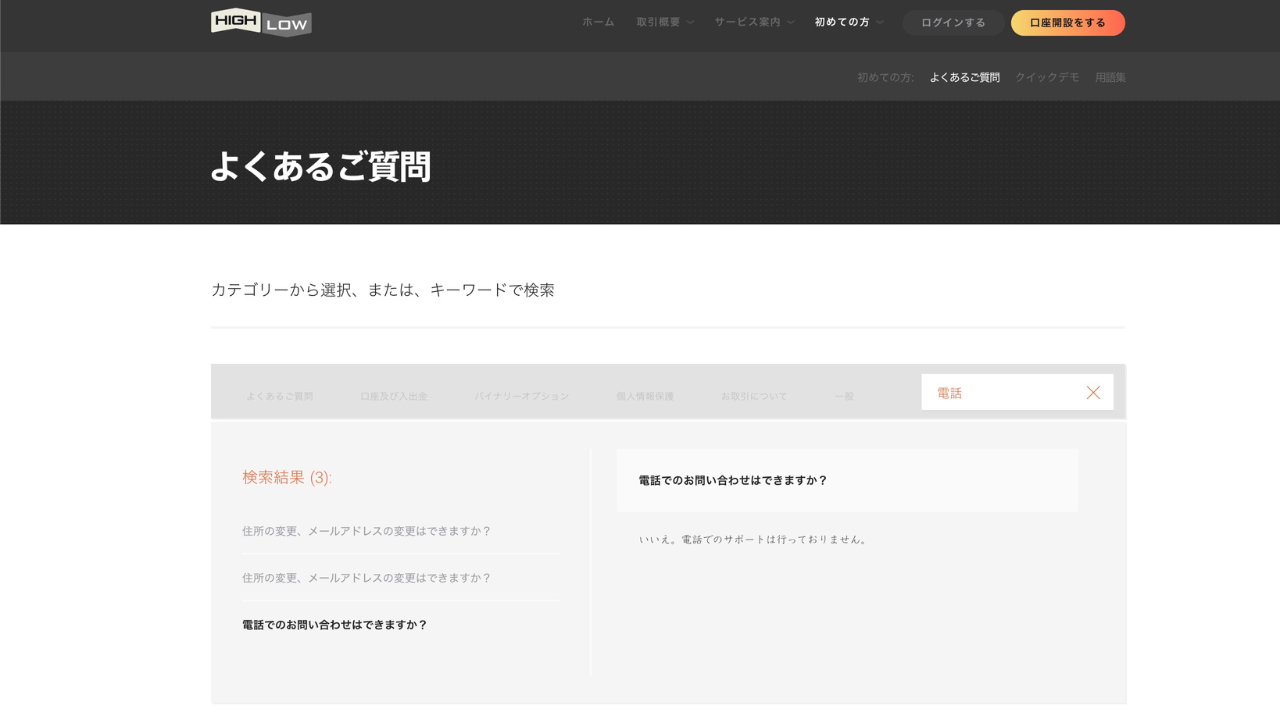
Task: Click the ログインする button
Action: tap(953, 23)
